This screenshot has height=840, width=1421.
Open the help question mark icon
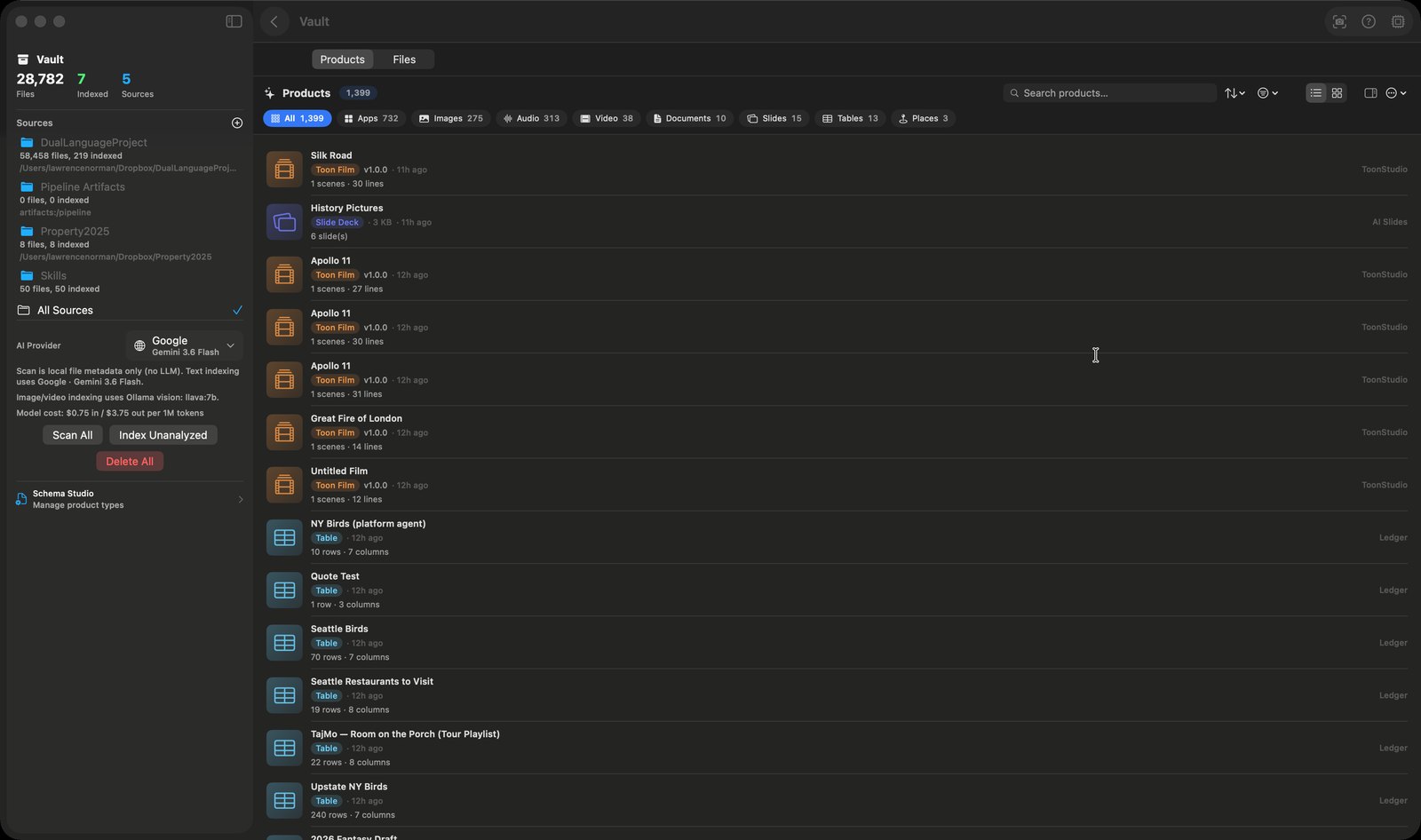pos(1369,21)
